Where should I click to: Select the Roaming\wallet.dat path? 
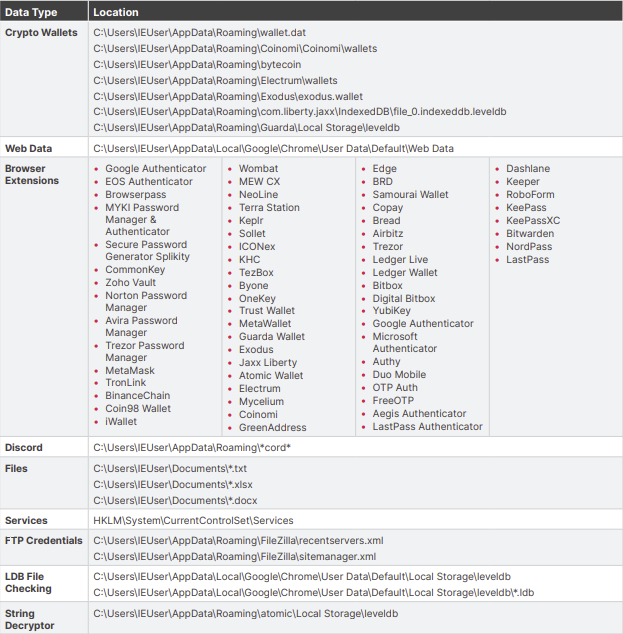(199, 32)
